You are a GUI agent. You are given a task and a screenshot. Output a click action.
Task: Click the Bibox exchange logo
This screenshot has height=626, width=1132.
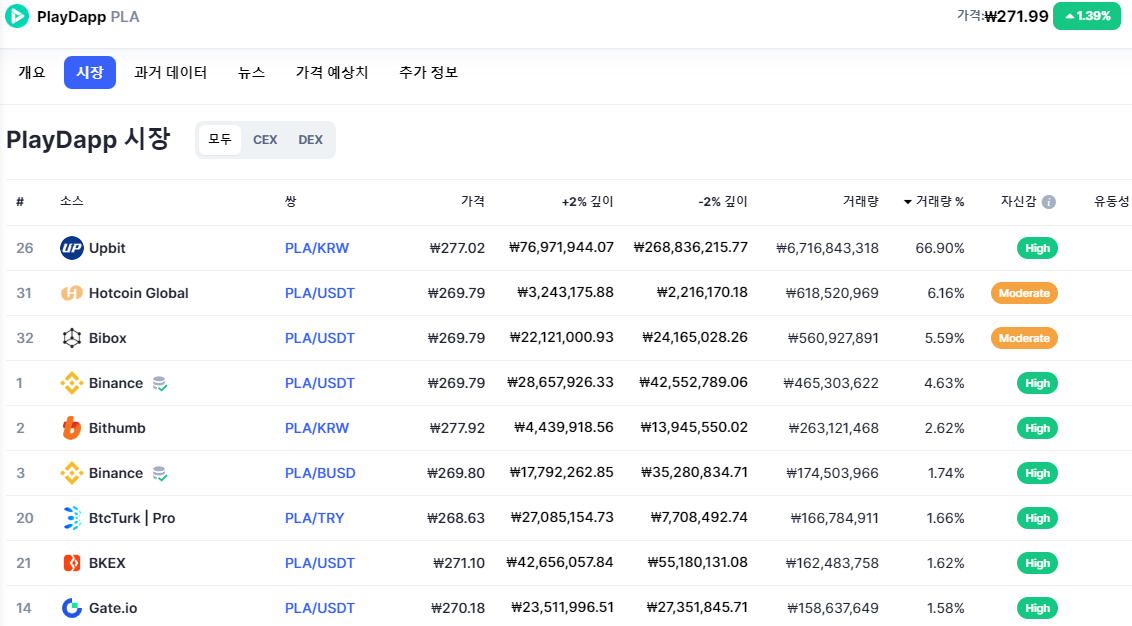coord(71,338)
